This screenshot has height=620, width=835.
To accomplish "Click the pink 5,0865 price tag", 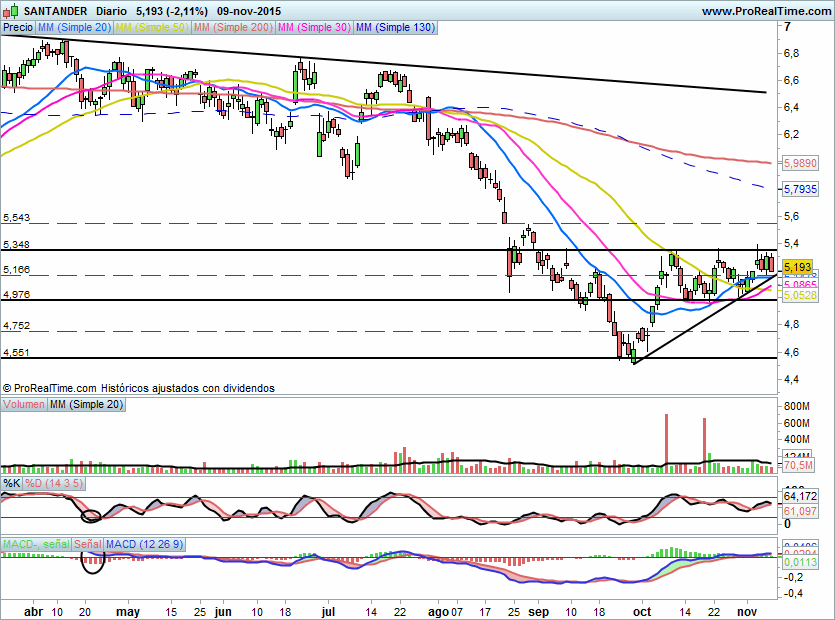I will pyautogui.click(x=800, y=285).
